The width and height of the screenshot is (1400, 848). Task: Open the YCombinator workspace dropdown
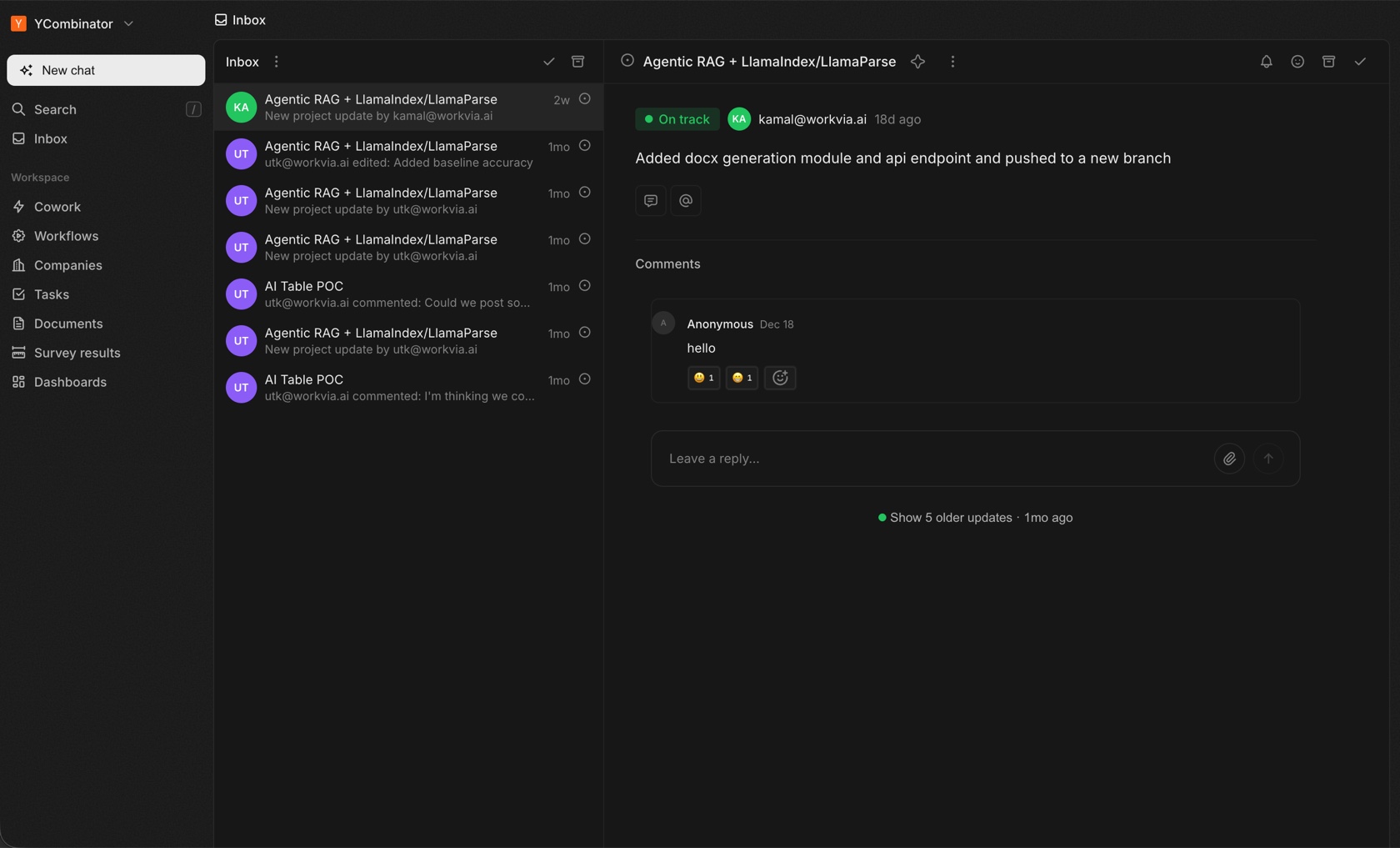click(72, 23)
